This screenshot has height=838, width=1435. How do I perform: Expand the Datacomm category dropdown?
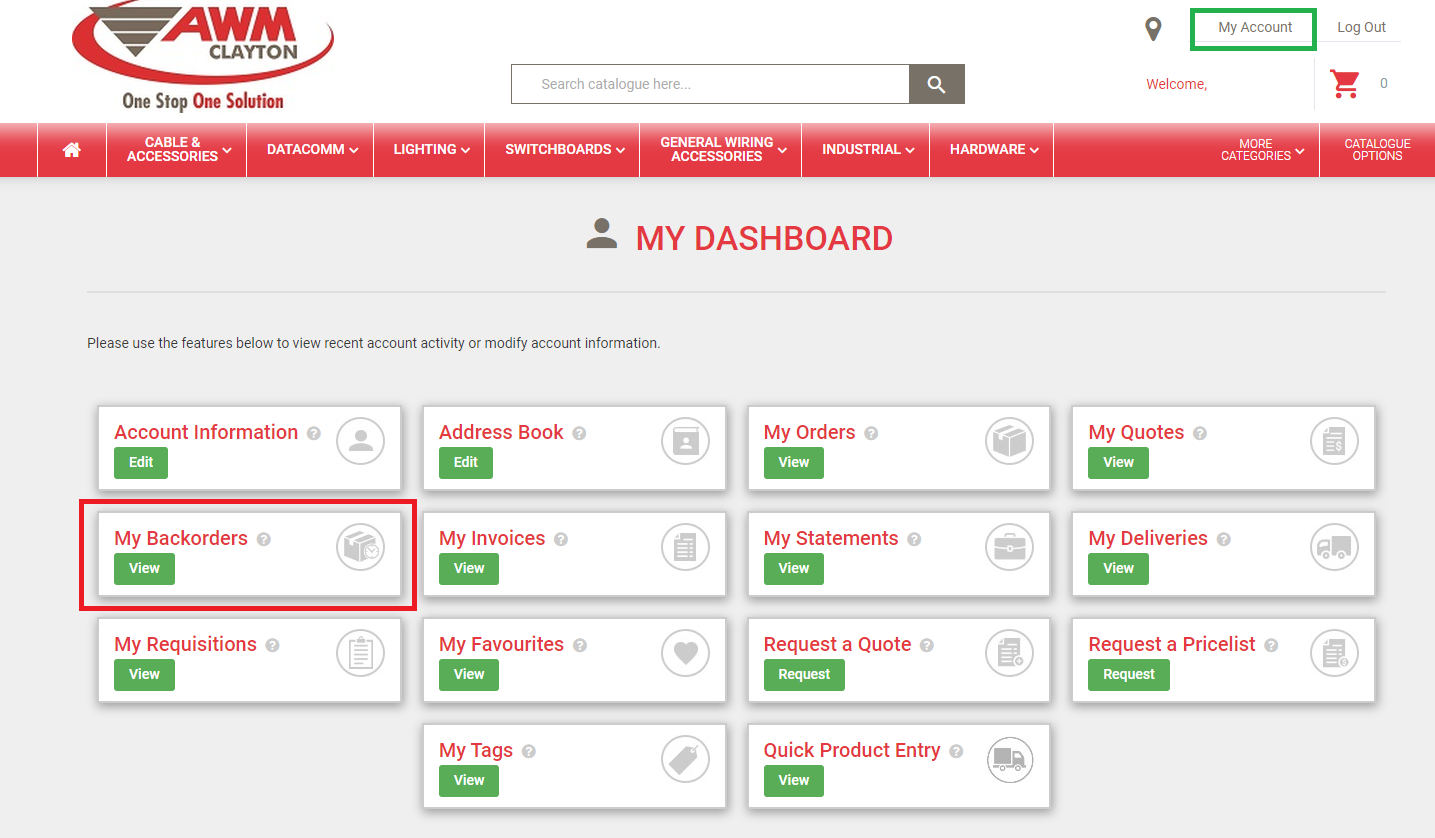pos(310,150)
